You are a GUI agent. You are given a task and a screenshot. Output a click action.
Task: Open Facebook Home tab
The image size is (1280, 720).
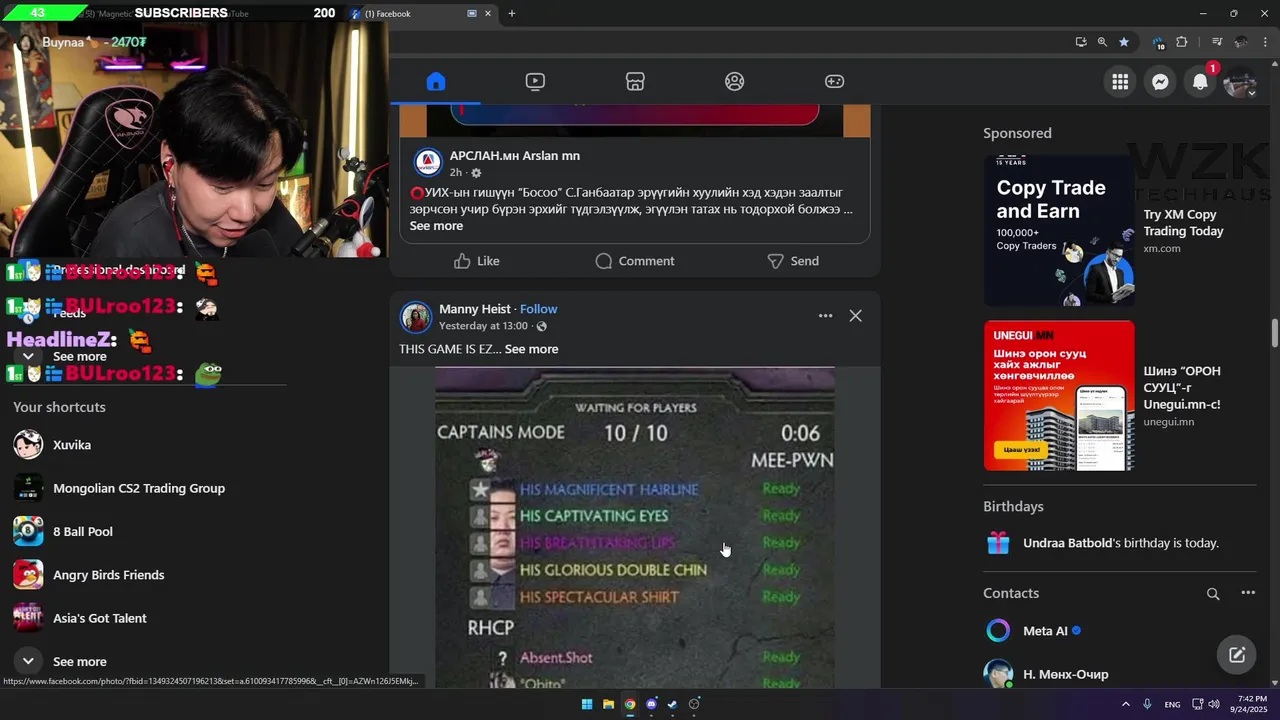point(435,82)
